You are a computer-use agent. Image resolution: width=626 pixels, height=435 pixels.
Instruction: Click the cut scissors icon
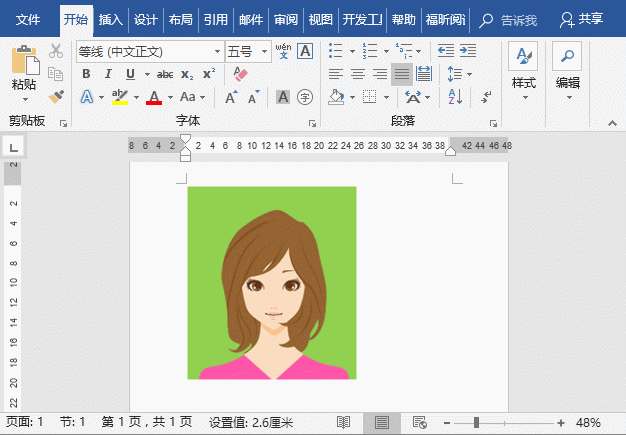coord(56,51)
